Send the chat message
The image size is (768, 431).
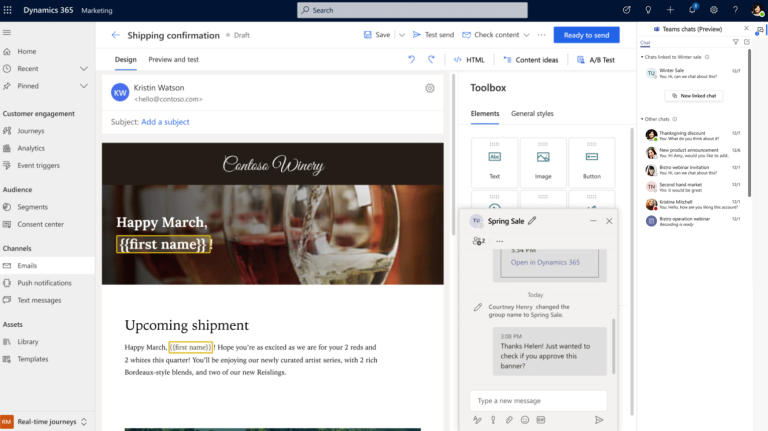[599, 420]
